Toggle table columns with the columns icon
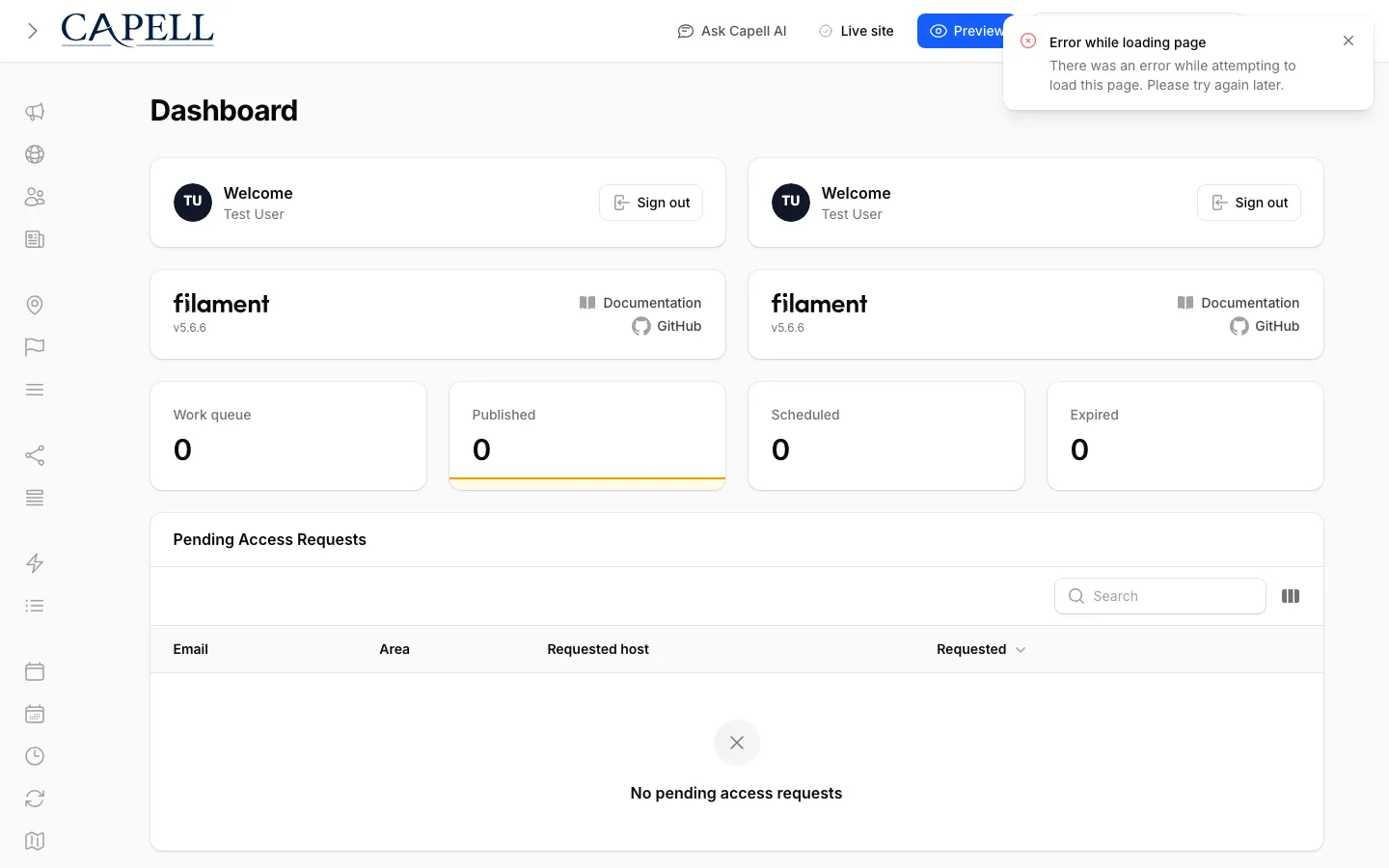The width and height of the screenshot is (1389, 868). (x=1291, y=596)
